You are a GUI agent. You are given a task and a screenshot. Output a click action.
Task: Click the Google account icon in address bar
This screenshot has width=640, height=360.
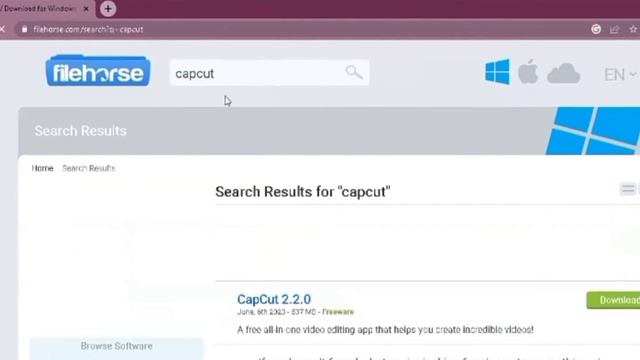[x=596, y=29]
